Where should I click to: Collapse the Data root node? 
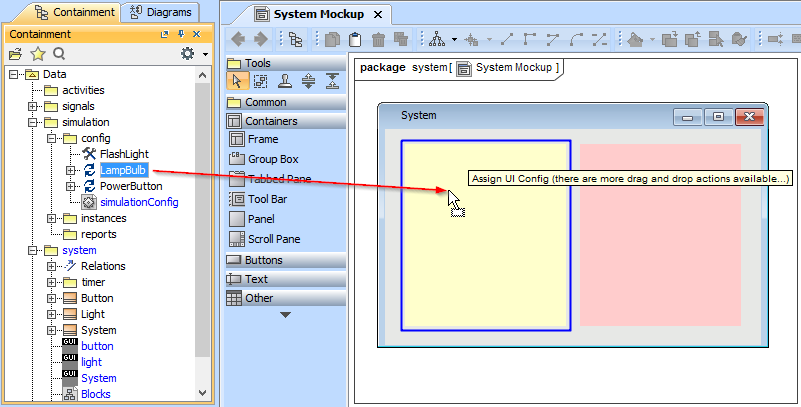click(13, 75)
